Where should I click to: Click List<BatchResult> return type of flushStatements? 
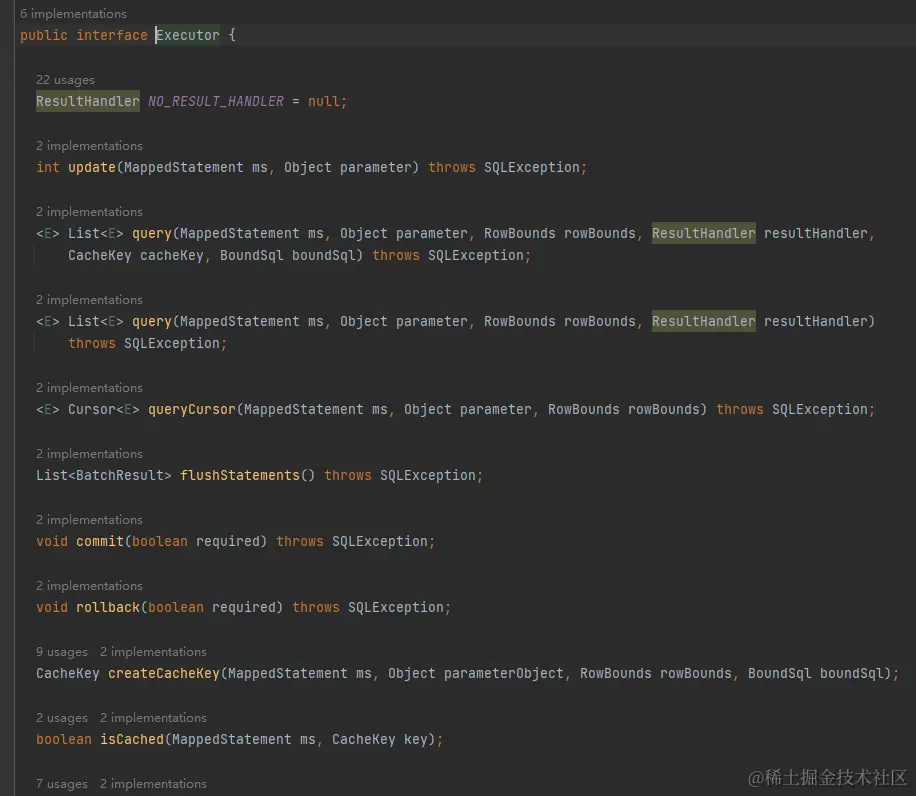pos(103,475)
